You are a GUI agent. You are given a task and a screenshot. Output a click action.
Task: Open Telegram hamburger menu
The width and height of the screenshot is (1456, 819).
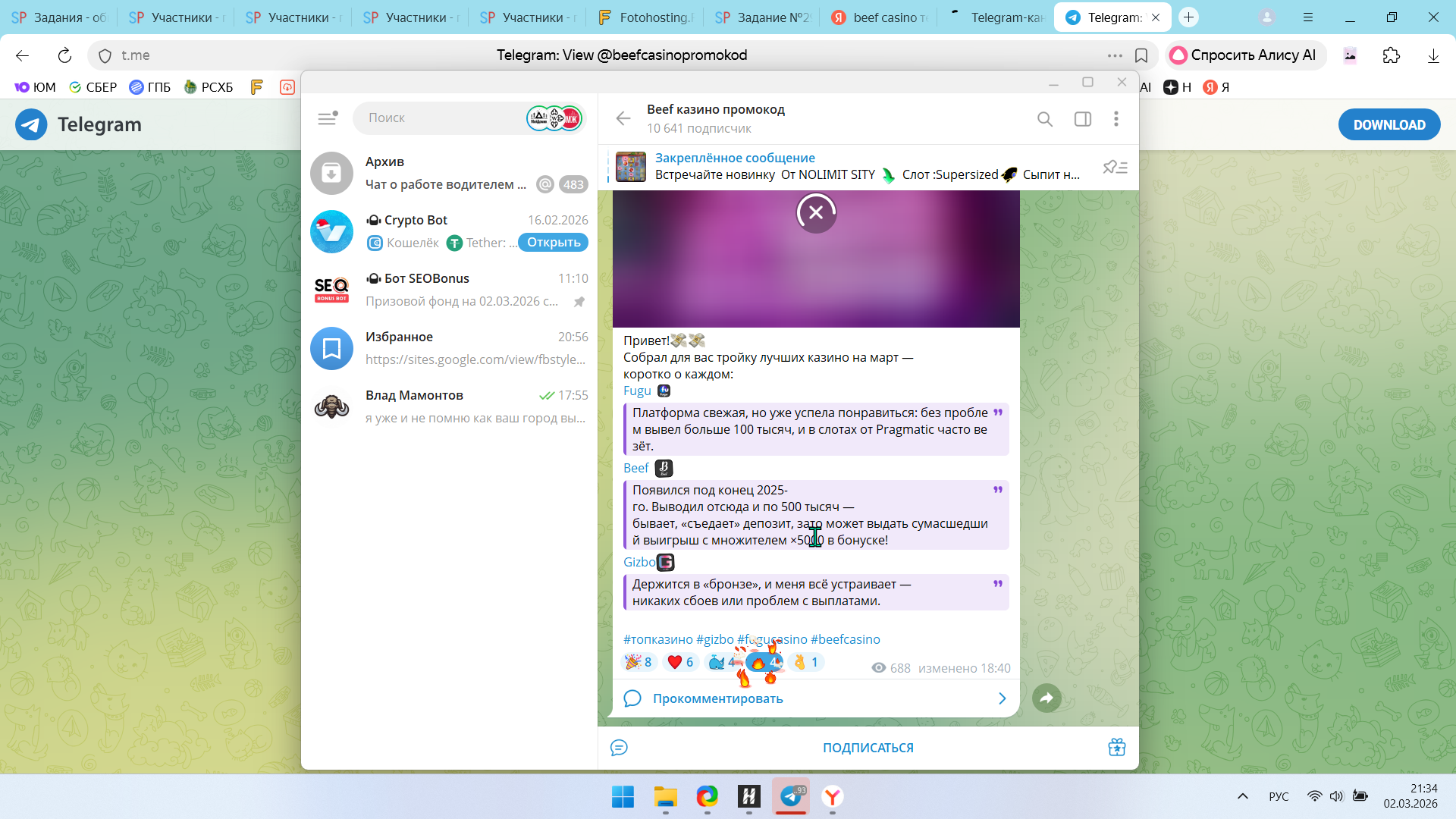coord(327,118)
